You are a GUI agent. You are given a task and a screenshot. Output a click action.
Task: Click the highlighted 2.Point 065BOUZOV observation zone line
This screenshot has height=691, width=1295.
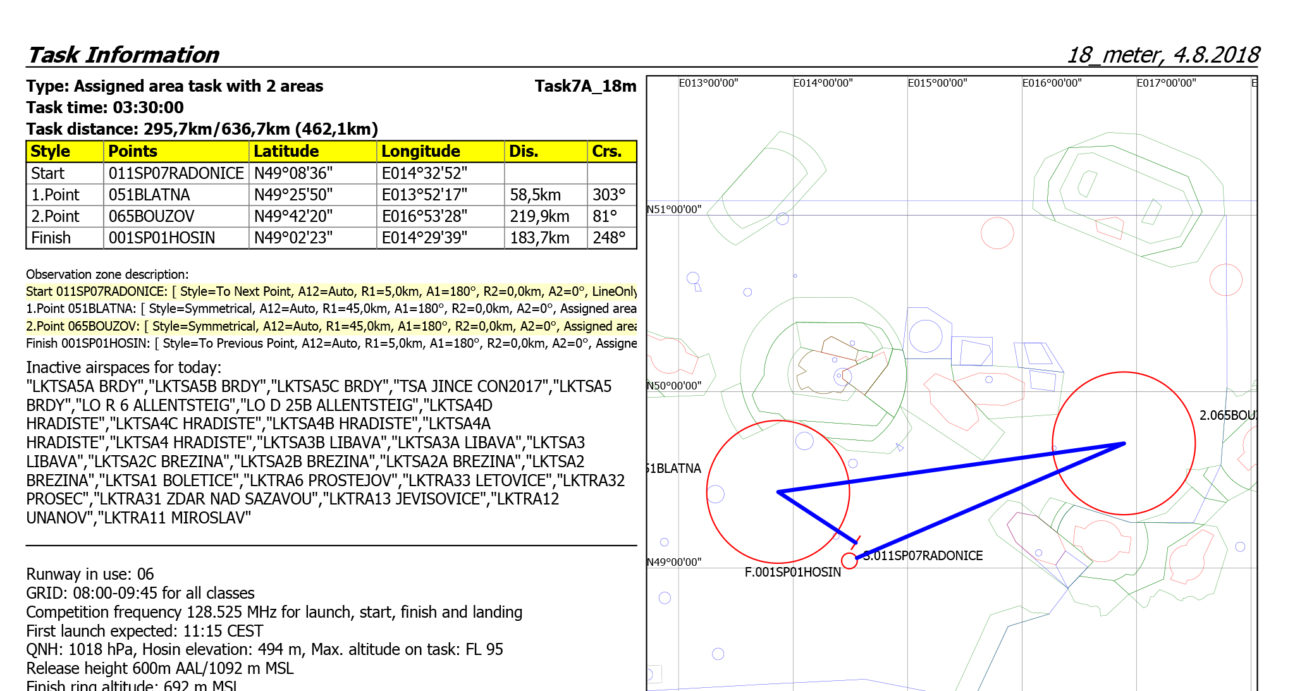pos(330,326)
